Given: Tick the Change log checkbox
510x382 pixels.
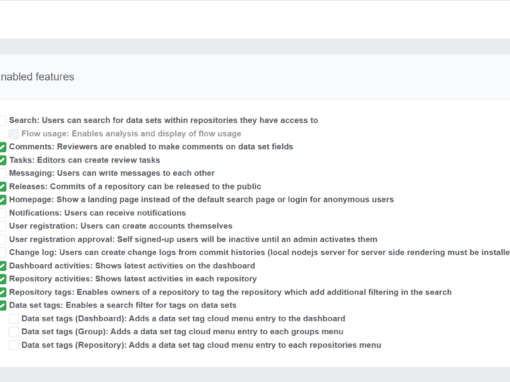Looking at the screenshot, I should 2,252.
